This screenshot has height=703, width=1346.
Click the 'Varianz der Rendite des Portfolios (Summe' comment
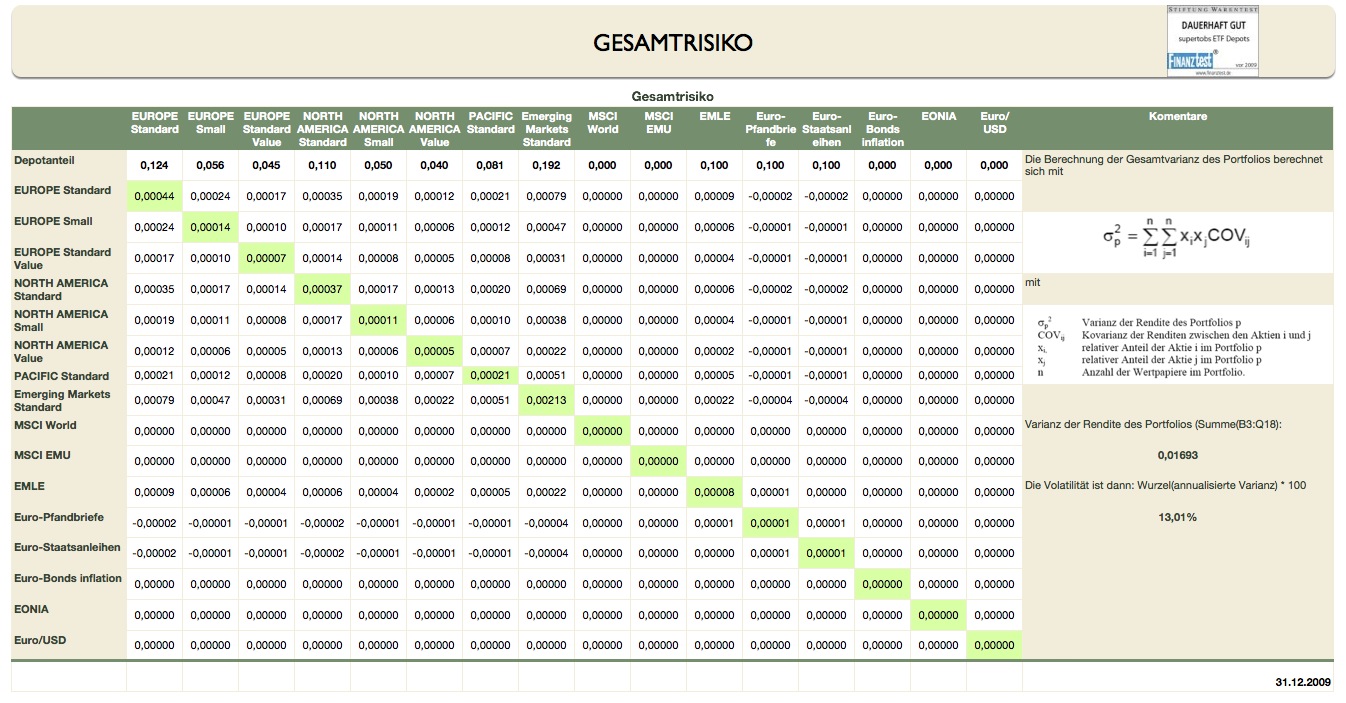click(1153, 425)
